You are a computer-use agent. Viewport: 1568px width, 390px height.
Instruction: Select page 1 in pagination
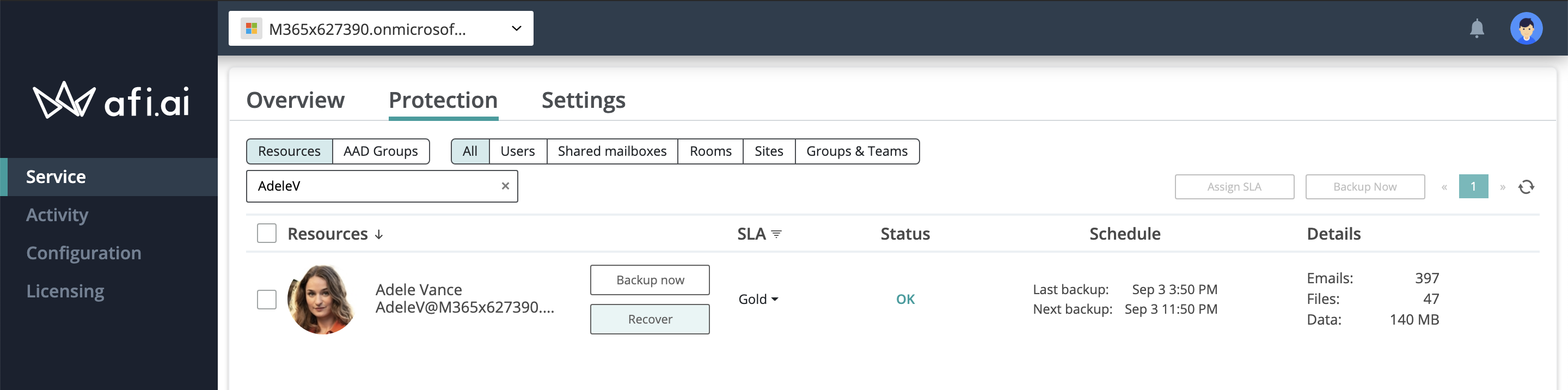[x=1473, y=186]
